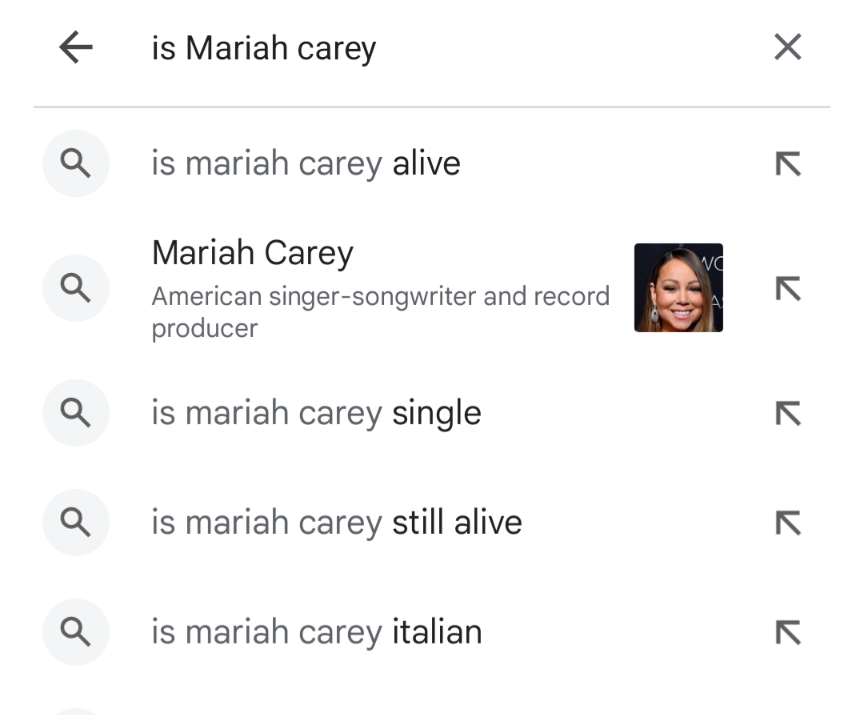Insert 'is mariah carey single' using its arrow icon
The width and height of the screenshot is (864, 715).
click(788, 412)
